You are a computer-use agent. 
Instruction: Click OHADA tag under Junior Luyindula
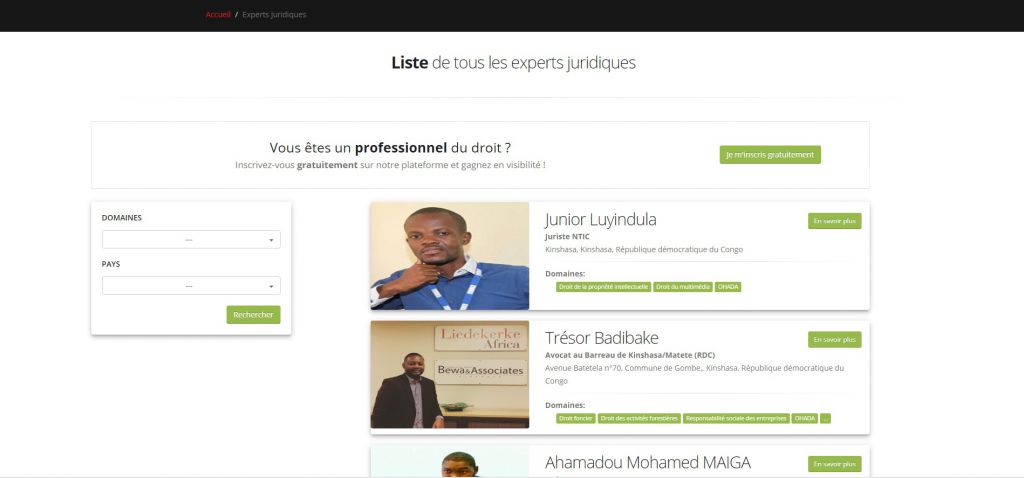pyautogui.click(x=728, y=287)
